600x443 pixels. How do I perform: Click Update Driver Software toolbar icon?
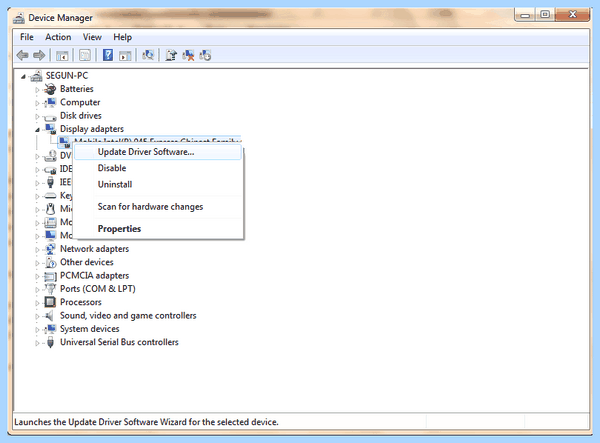click(x=171, y=55)
